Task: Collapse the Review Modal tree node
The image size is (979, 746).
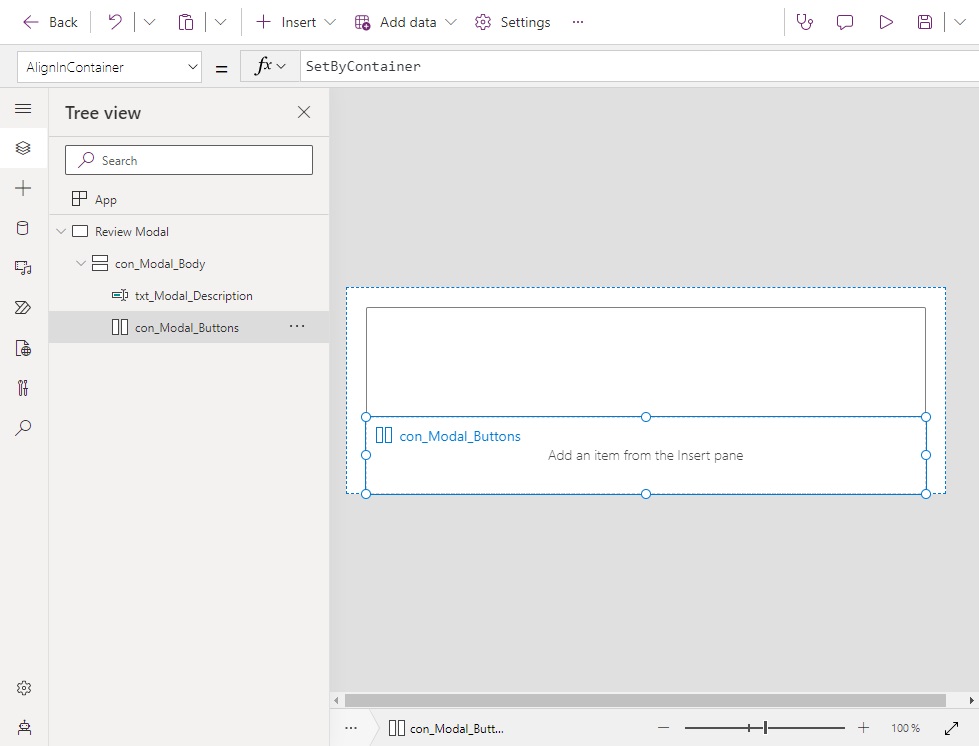Action: (x=63, y=231)
